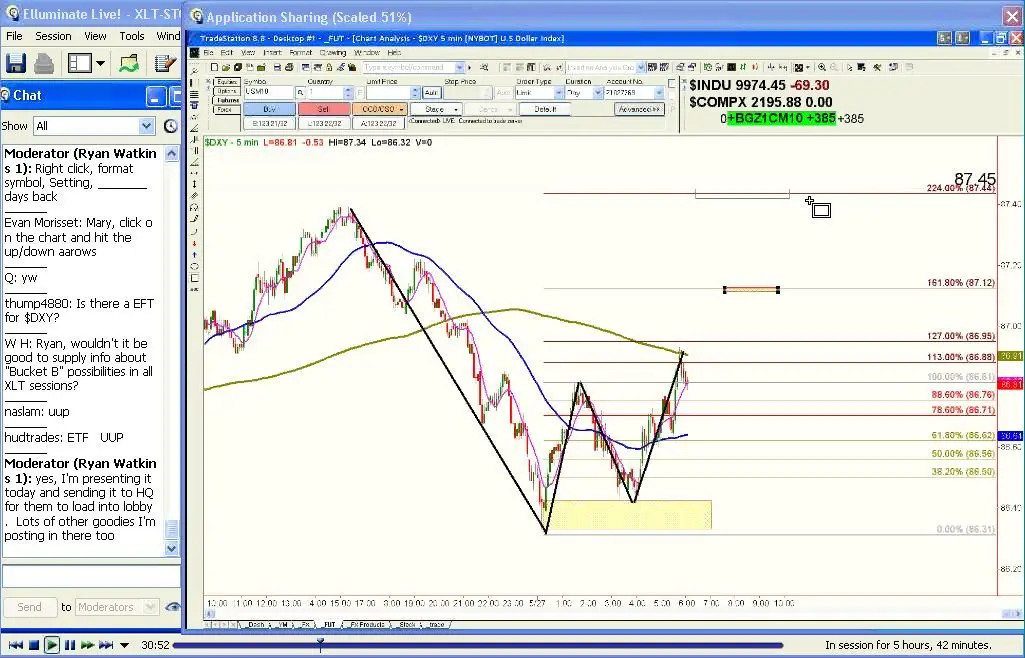This screenshot has height=658, width=1025.
Task: Click the playback position marker on timeline
Action: click(x=320, y=645)
